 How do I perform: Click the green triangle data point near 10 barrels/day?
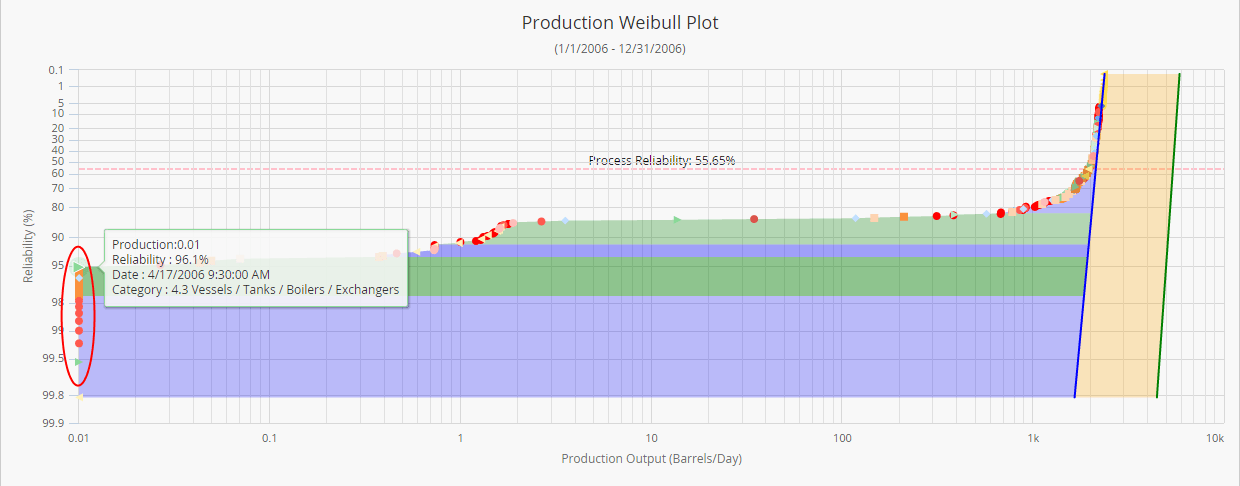[678, 219]
